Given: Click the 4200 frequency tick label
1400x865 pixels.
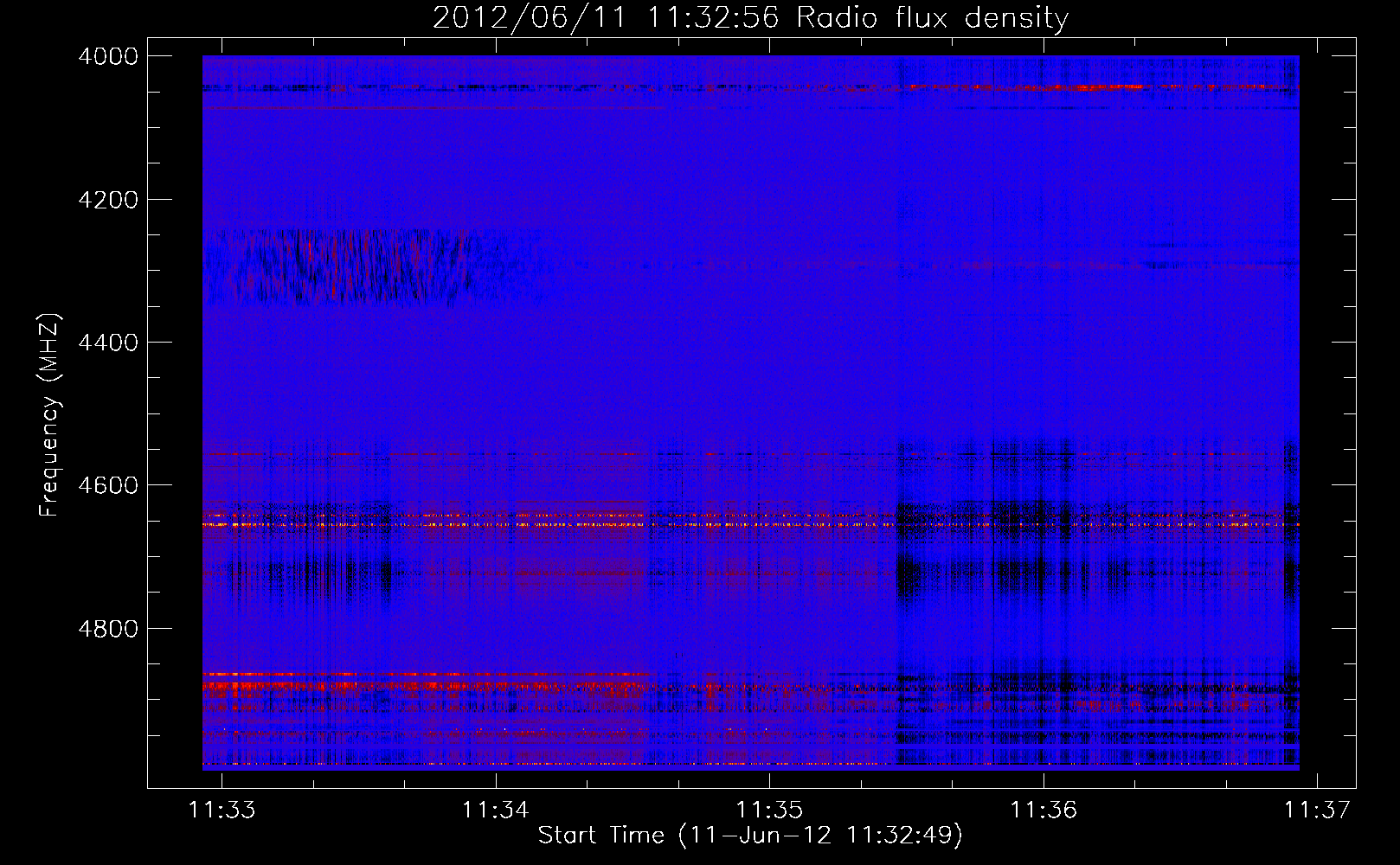Looking at the screenshot, I should click(x=108, y=200).
